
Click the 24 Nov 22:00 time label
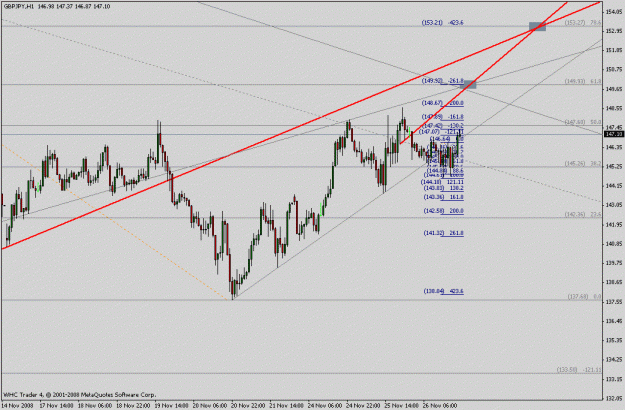click(x=364, y=405)
